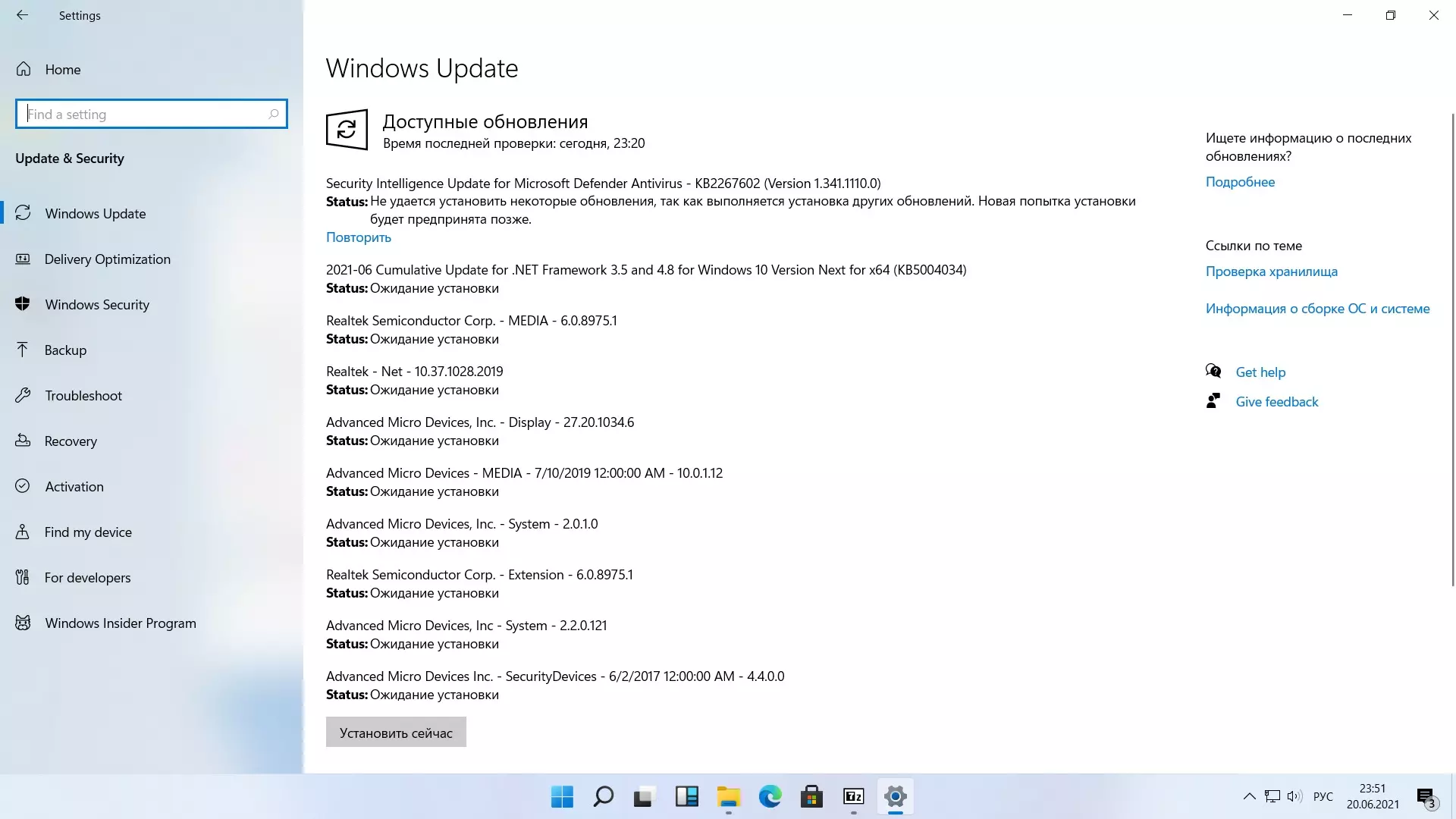The width and height of the screenshot is (1456, 819).
Task: Click the Give feedback person icon
Action: (1213, 400)
